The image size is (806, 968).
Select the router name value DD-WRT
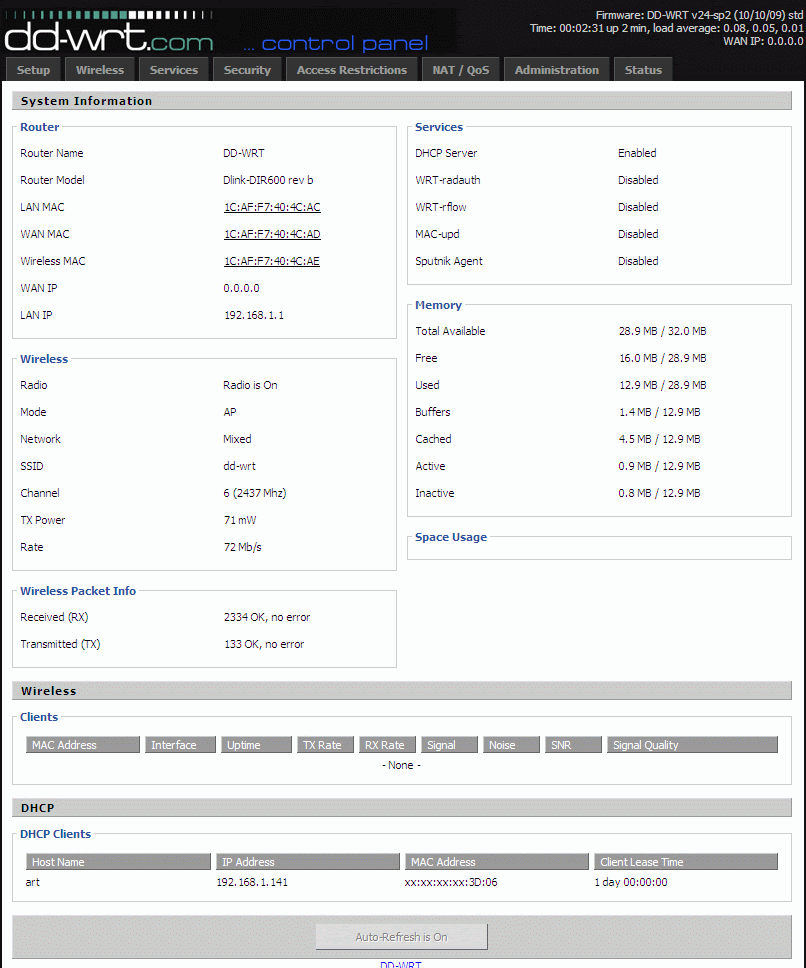tap(244, 153)
